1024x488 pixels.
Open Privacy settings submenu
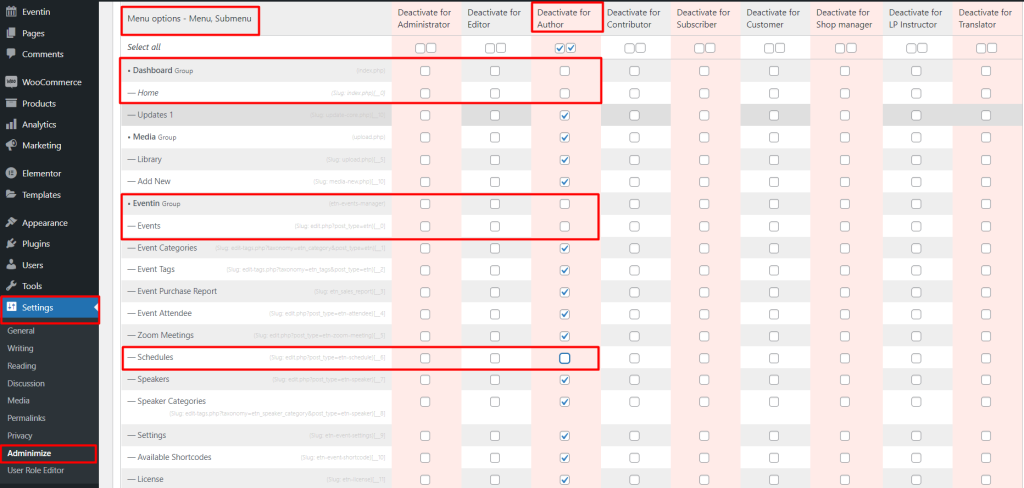[20, 436]
